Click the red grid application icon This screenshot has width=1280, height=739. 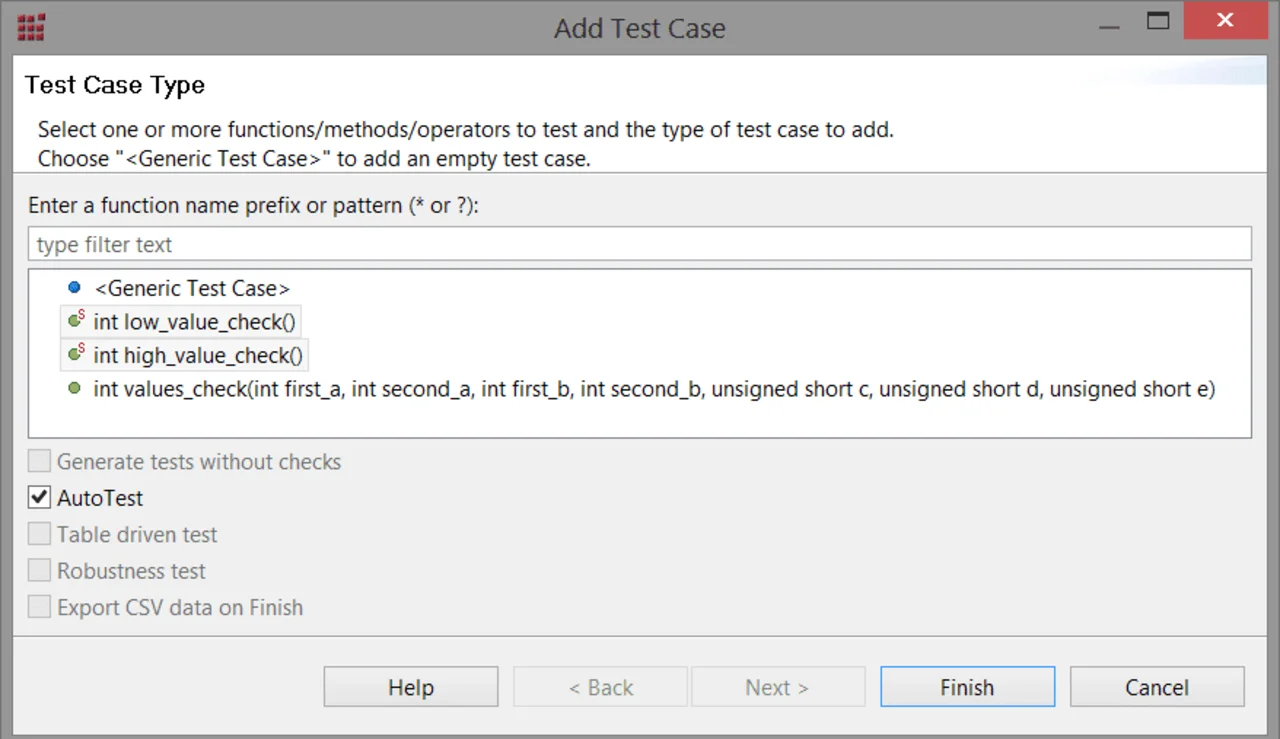click(x=31, y=26)
